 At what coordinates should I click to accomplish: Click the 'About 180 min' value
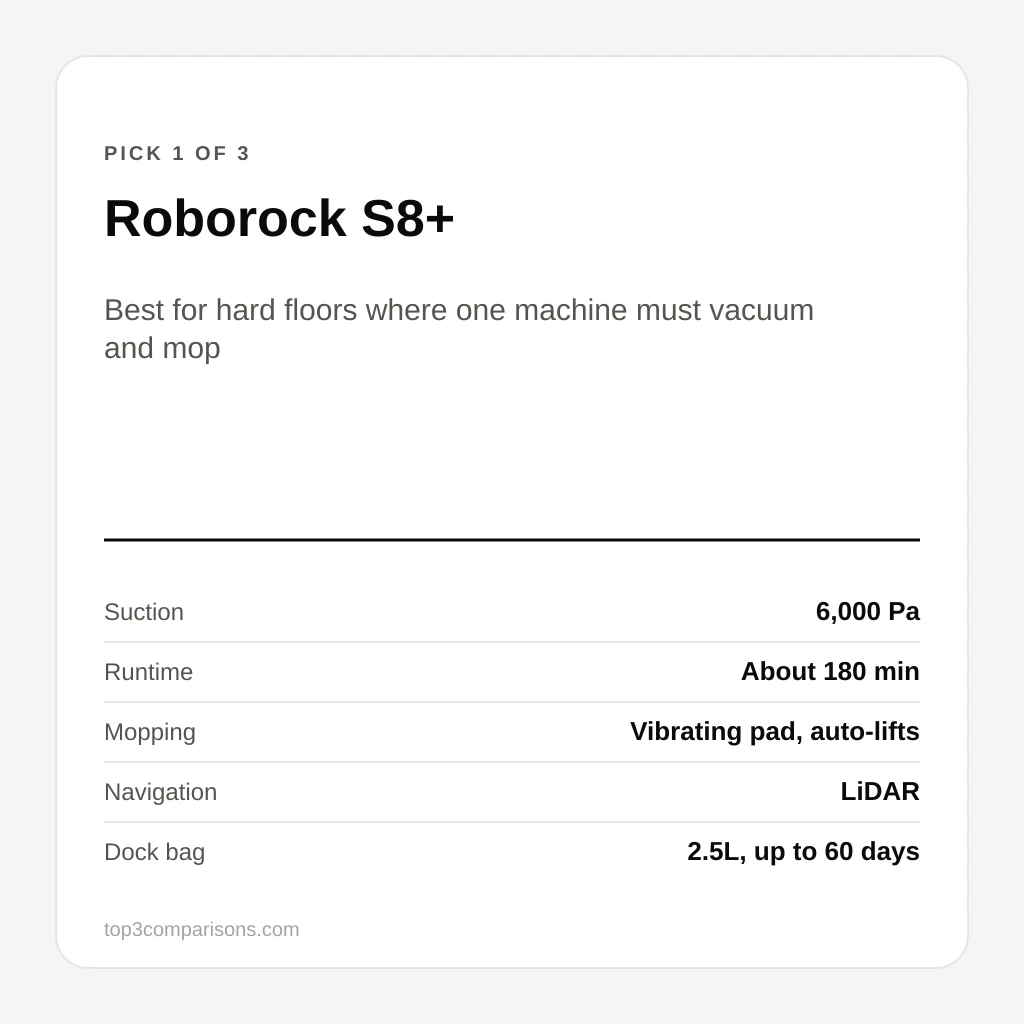click(830, 671)
